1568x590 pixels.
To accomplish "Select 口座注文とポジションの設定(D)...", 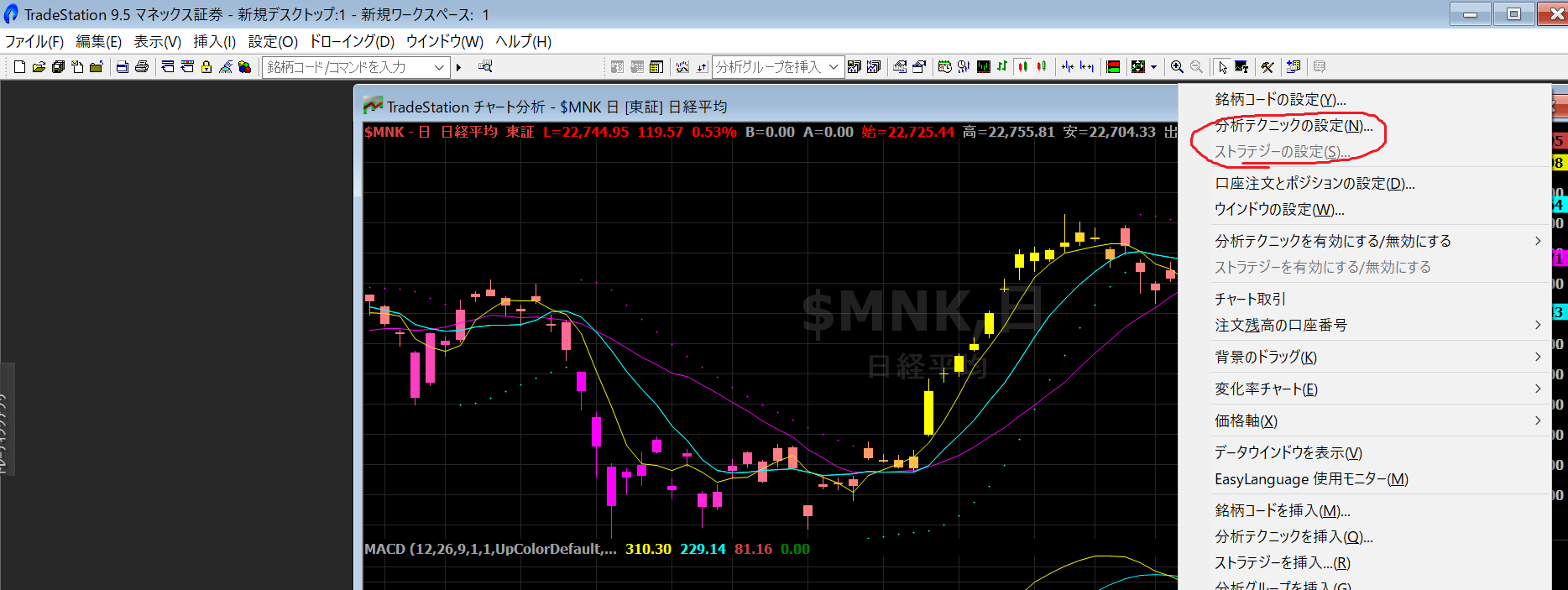I will pyautogui.click(x=1364, y=183).
